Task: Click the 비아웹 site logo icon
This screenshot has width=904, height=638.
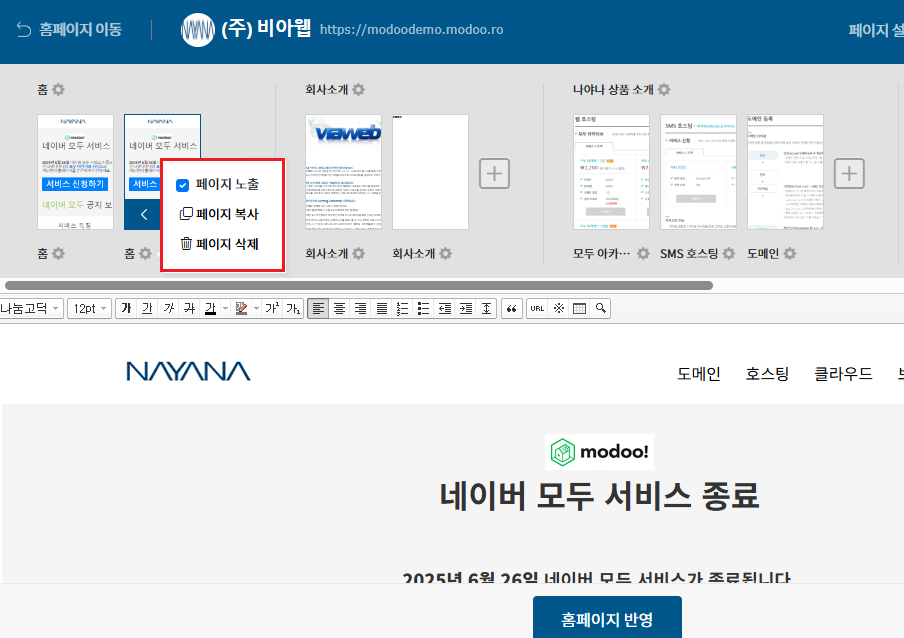Action: [198, 30]
